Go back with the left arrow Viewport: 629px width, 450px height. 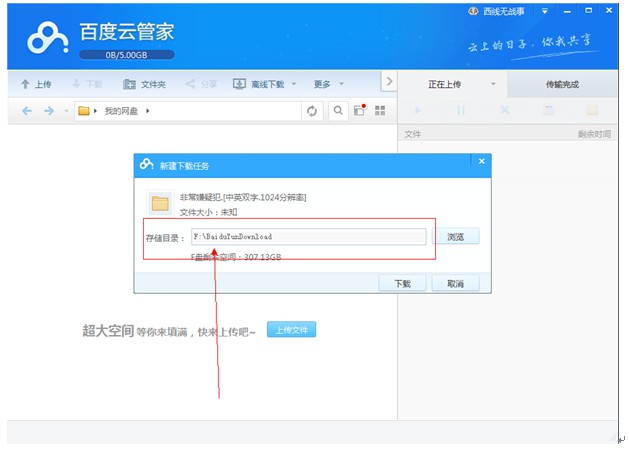(26, 111)
